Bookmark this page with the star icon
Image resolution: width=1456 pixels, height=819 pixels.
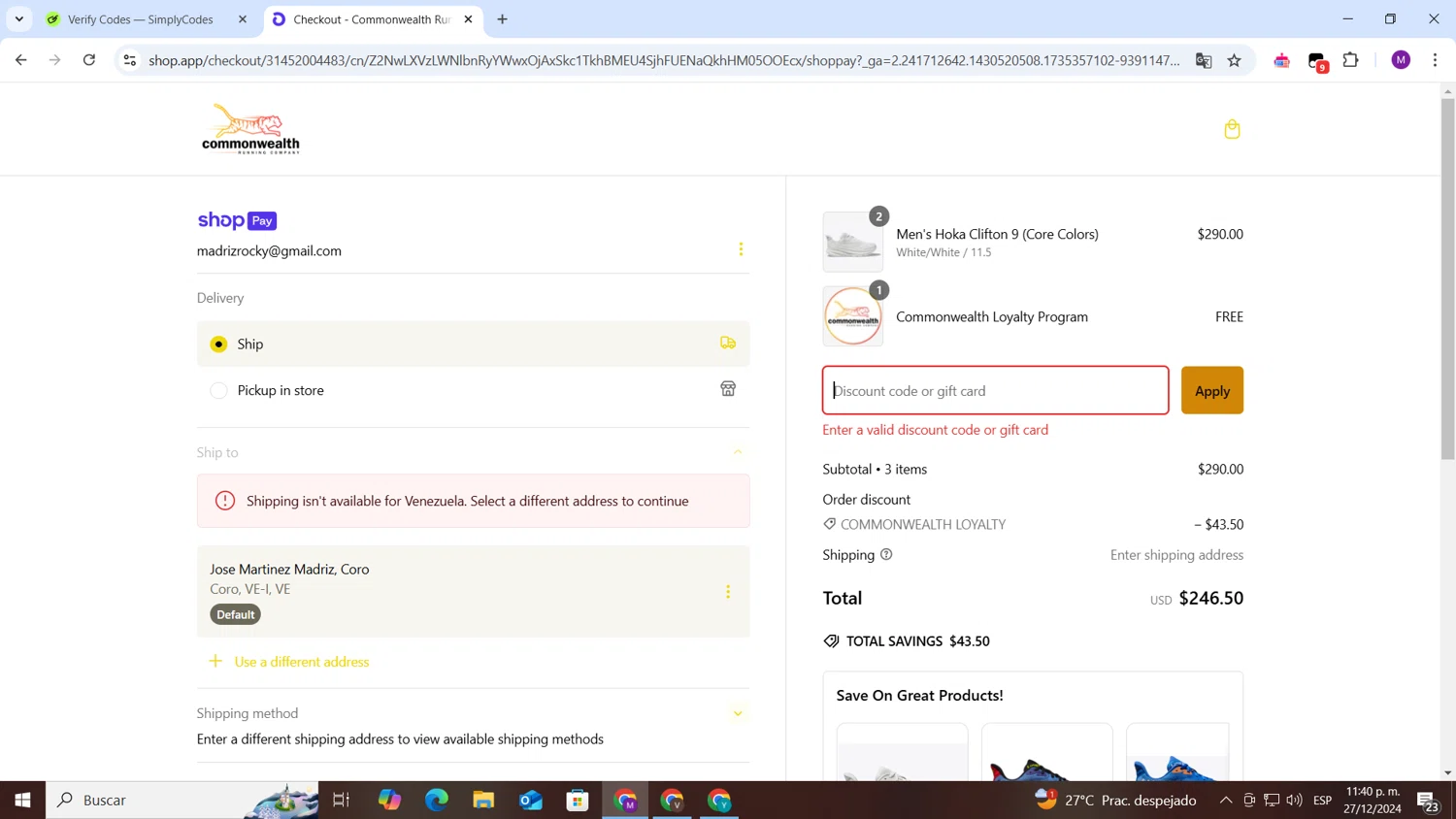tap(1234, 60)
